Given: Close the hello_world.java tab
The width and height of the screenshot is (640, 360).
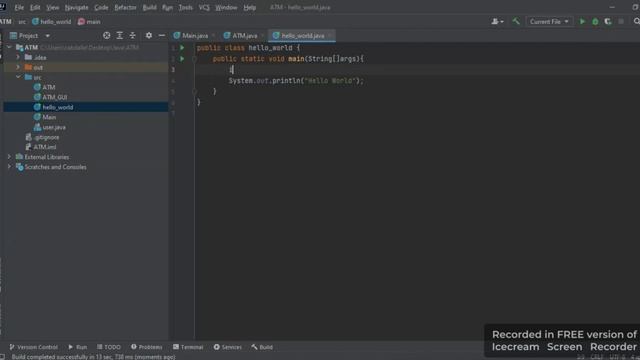Looking at the screenshot, I should pos(330,36).
